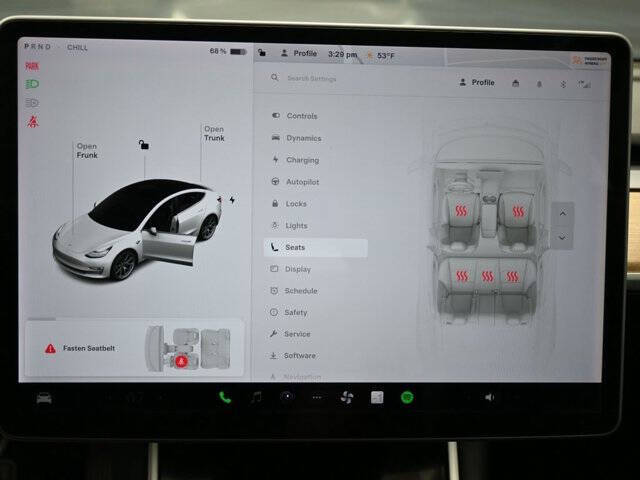Image resolution: width=640 pixels, height=480 pixels.
Task: Open the notepad app in bottom bar
Action: click(377, 397)
